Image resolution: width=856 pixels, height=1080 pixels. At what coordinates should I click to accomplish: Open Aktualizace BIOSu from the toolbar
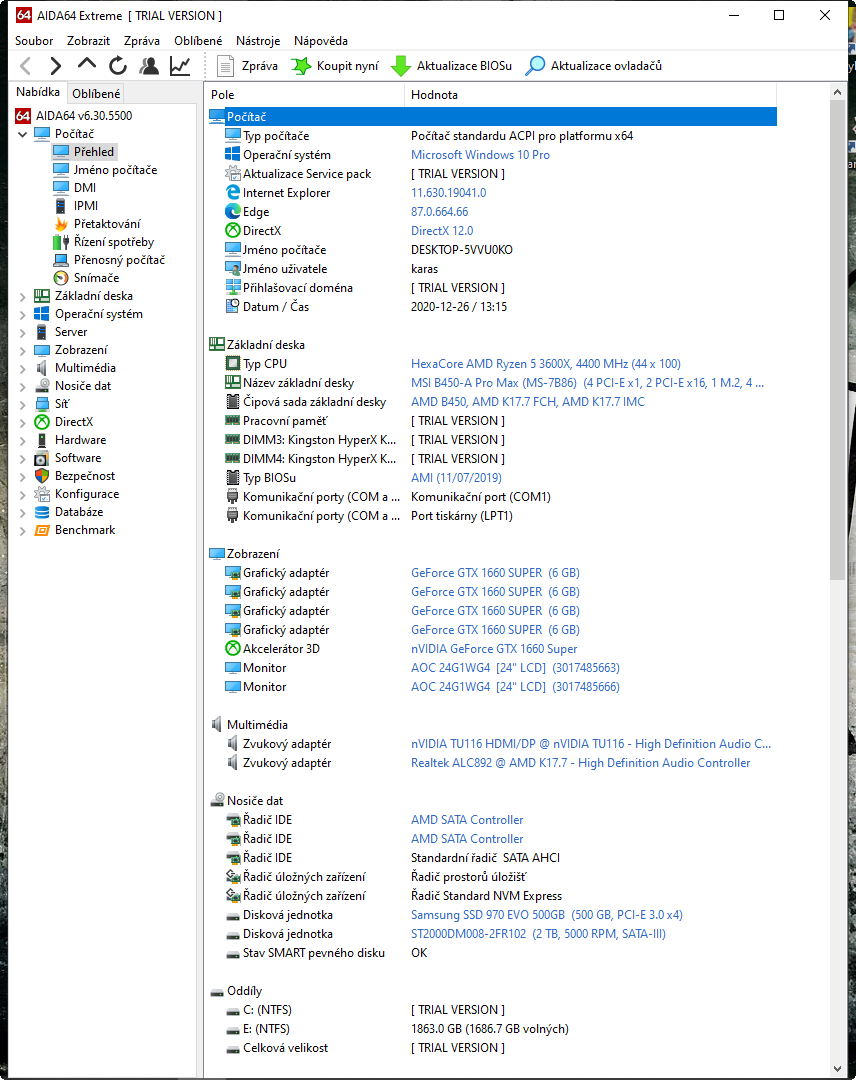coord(451,66)
